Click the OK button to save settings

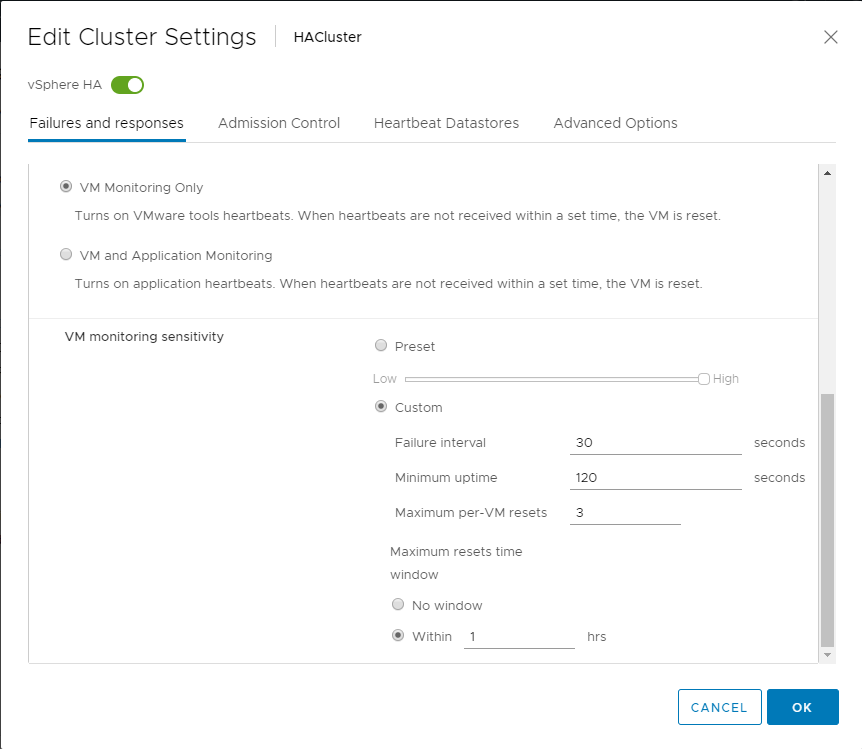pos(802,707)
